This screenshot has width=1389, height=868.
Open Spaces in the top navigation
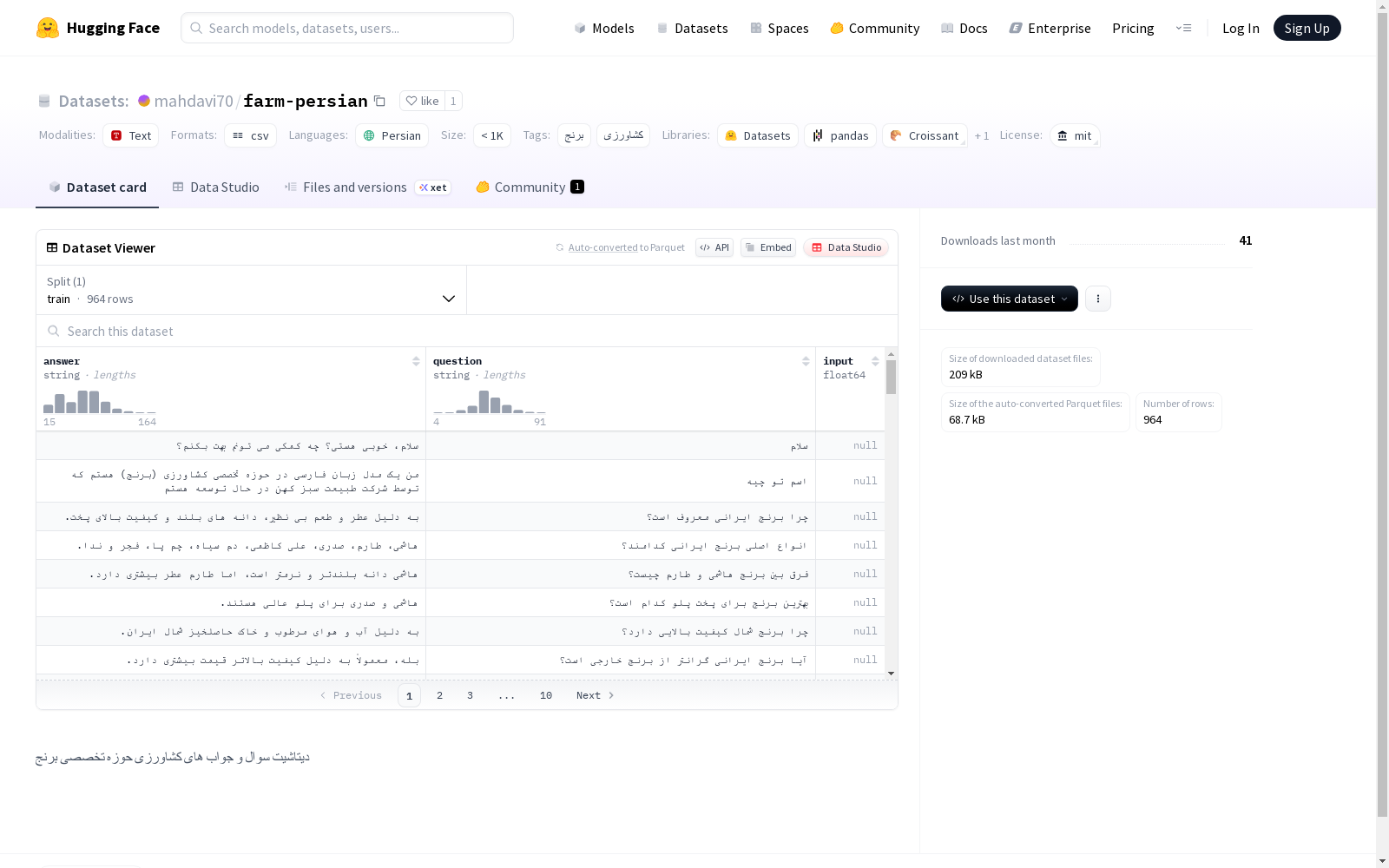[x=779, y=28]
